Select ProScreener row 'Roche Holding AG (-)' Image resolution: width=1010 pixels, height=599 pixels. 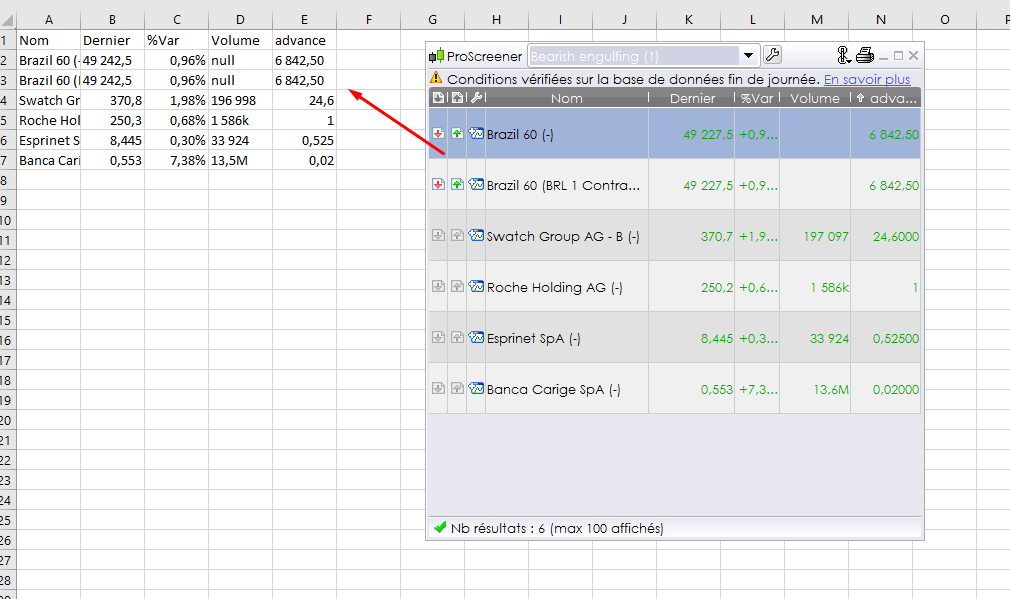point(674,287)
